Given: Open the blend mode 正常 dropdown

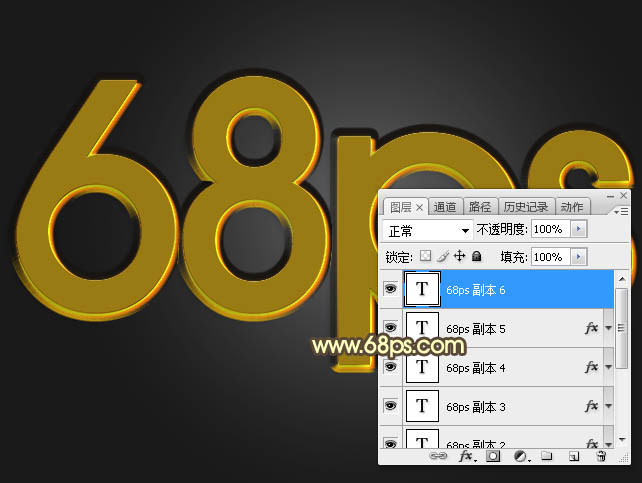Looking at the screenshot, I should [x=428, y=230].
